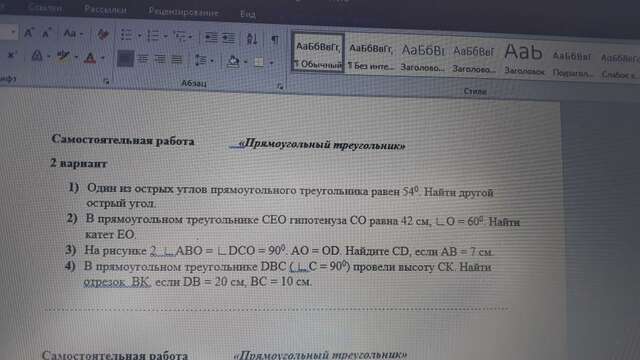Open the Рассылки ribbon tab
Viewport: 640px width, 360px height.
pyautogui.click(x=105, y=10)
